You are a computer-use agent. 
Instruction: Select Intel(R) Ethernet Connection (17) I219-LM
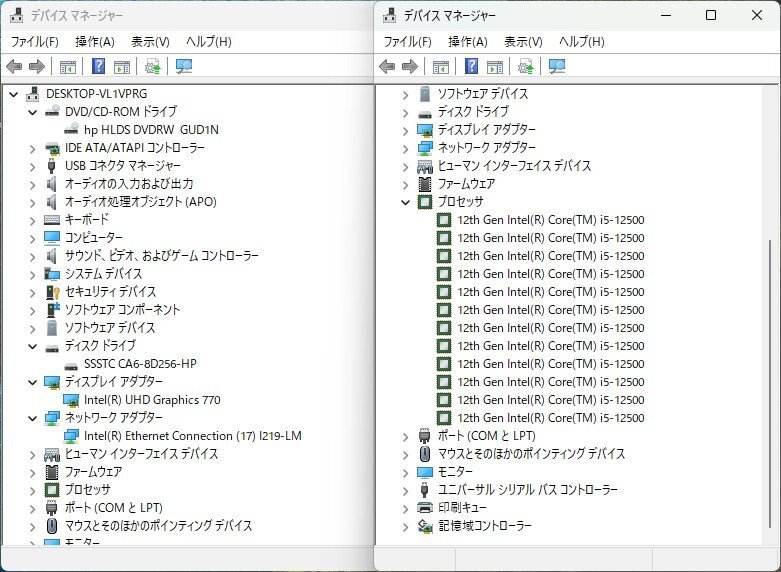pyautogui.click(x=192, y=436)
